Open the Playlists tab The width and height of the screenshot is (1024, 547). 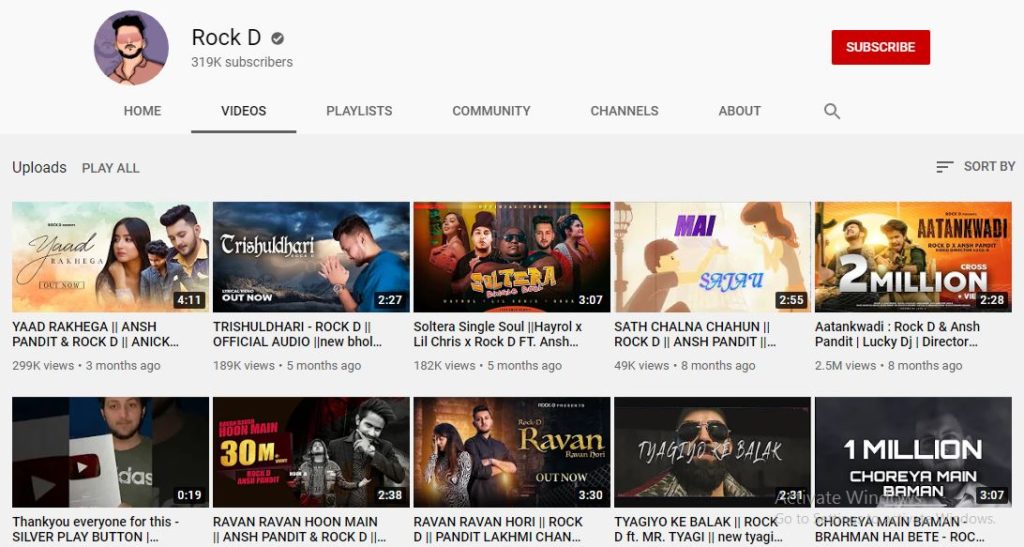click(359, 111)
